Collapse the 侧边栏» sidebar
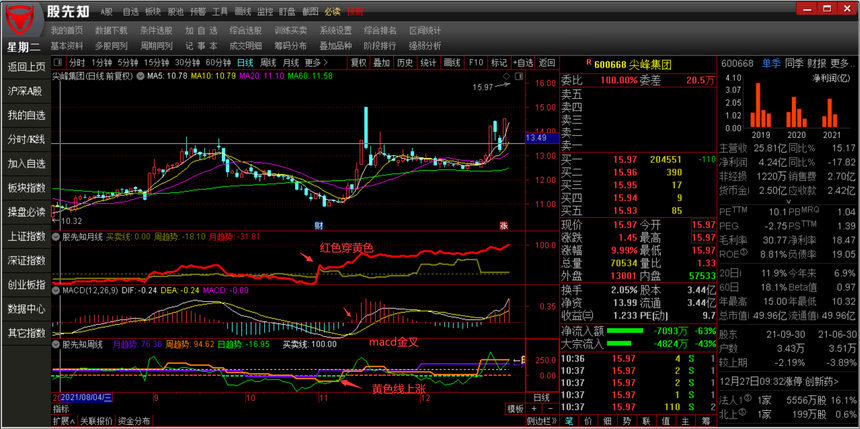The height and width of the screenshot is (429, 860). click(x=541, y=421)
